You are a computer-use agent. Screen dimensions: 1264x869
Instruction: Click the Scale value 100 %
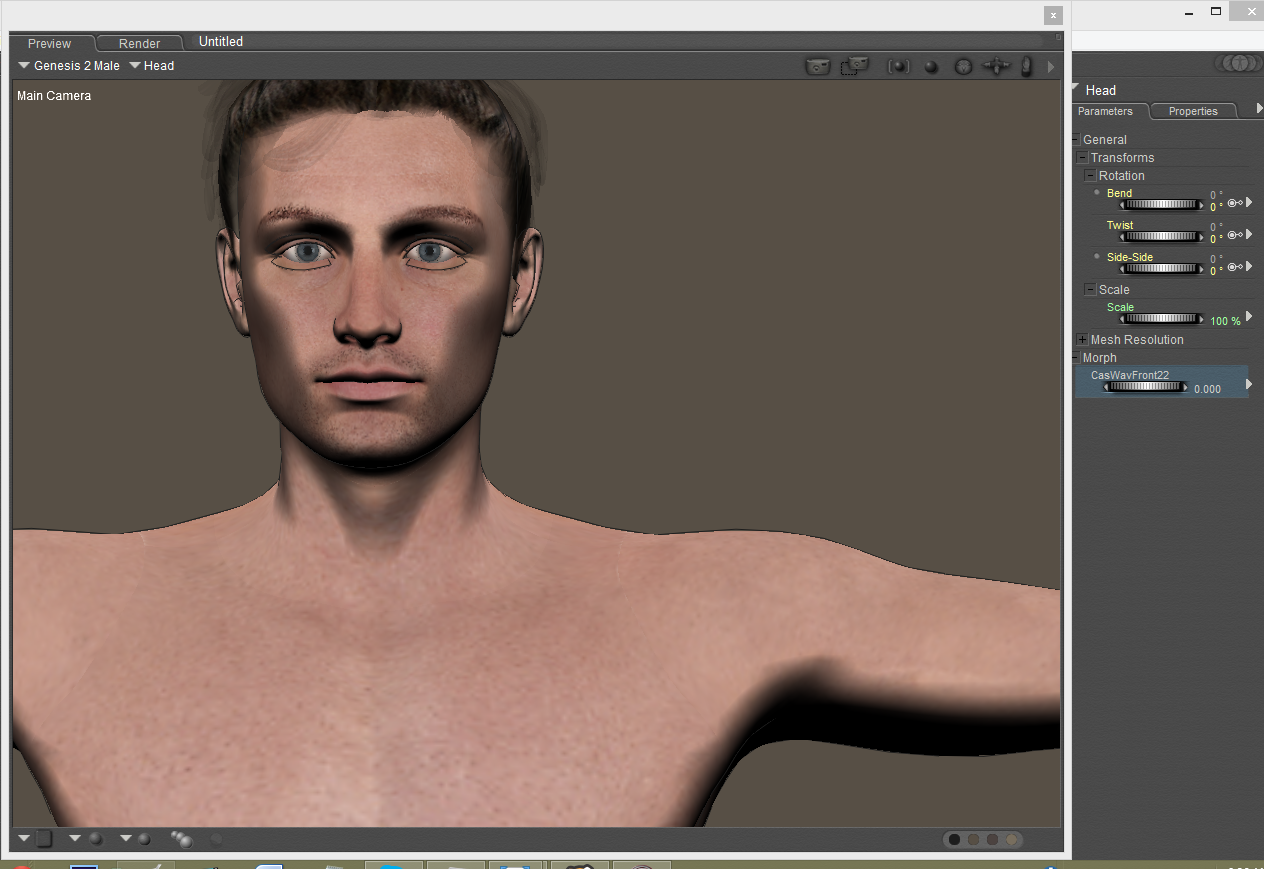click(x=1225, y=321)
